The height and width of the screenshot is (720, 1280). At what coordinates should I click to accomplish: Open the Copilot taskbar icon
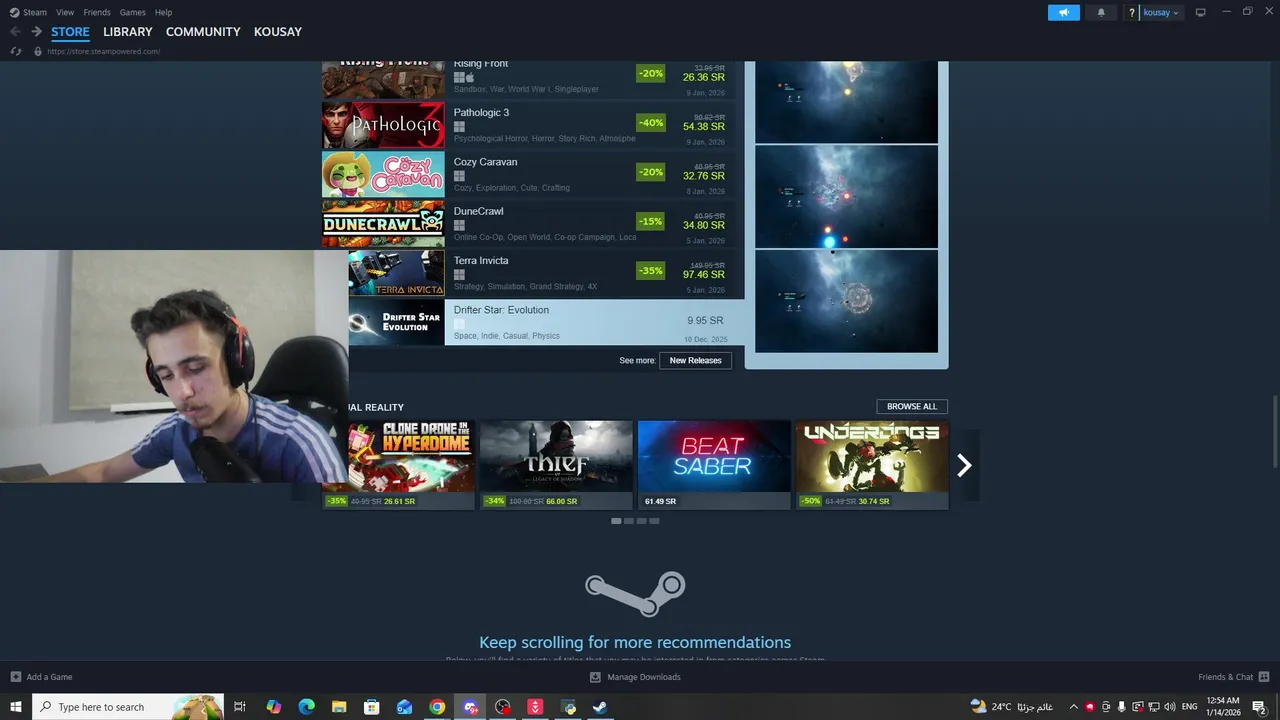(x=273, y=707)
